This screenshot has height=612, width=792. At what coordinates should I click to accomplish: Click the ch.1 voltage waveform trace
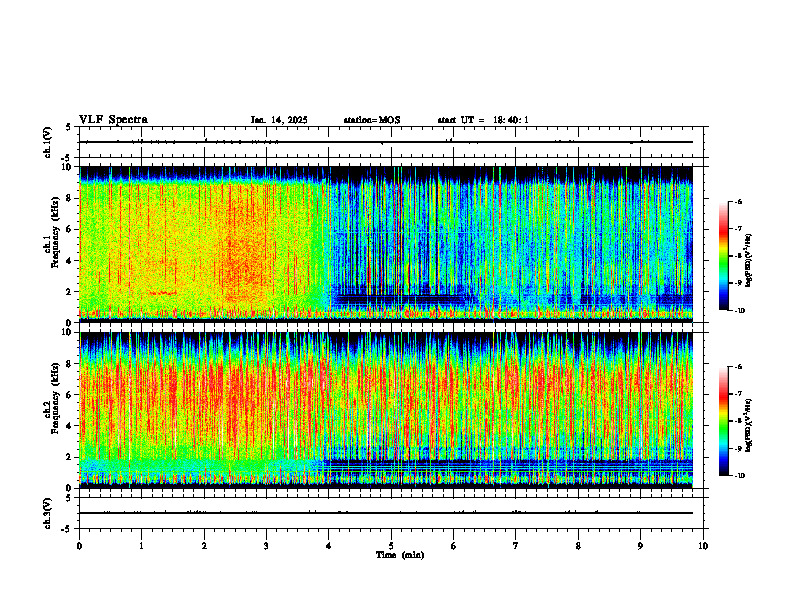[x=386, y=142]
